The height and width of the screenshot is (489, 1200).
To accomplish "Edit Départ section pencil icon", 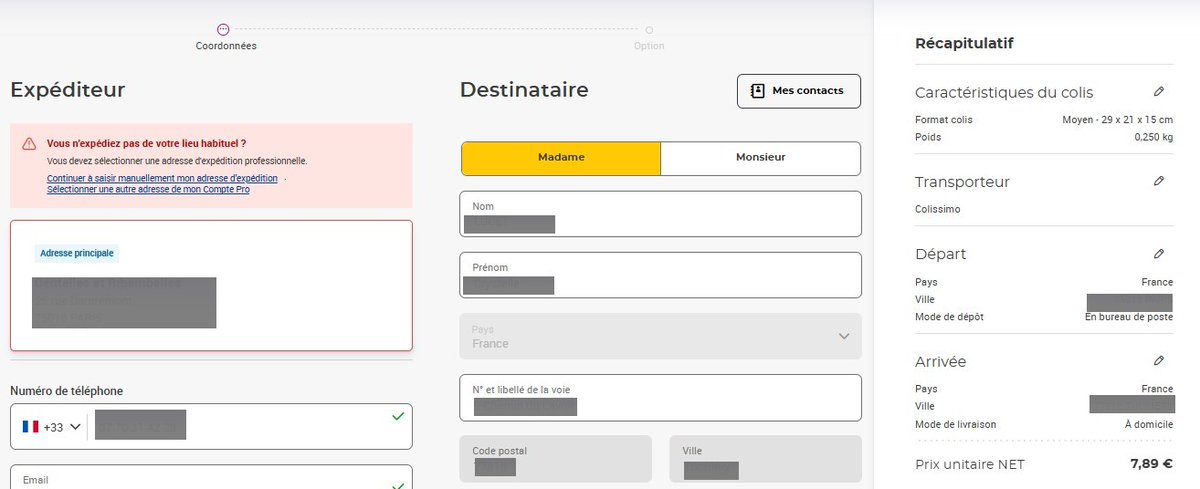I will point(1159,254).
